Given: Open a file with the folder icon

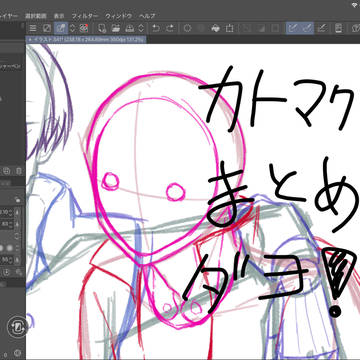Looking at the screenshot, I should 116,28.
